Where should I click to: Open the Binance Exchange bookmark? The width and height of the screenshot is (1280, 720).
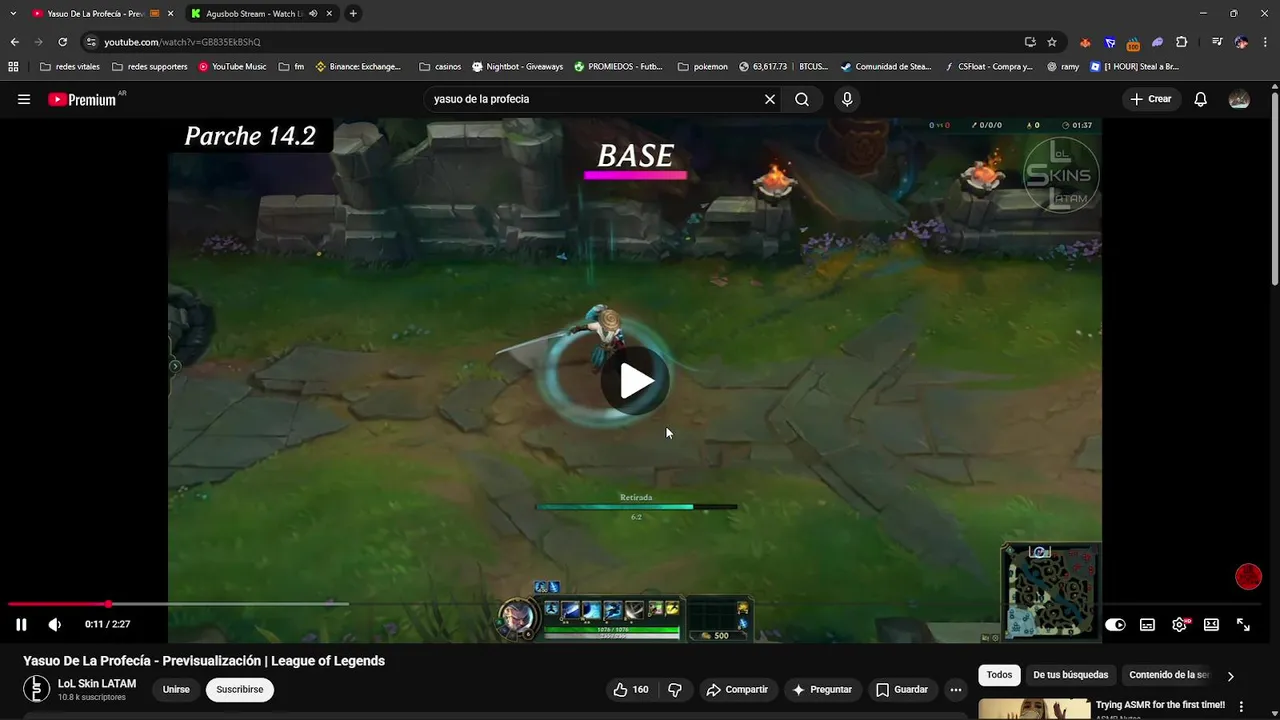coord(358,67)
